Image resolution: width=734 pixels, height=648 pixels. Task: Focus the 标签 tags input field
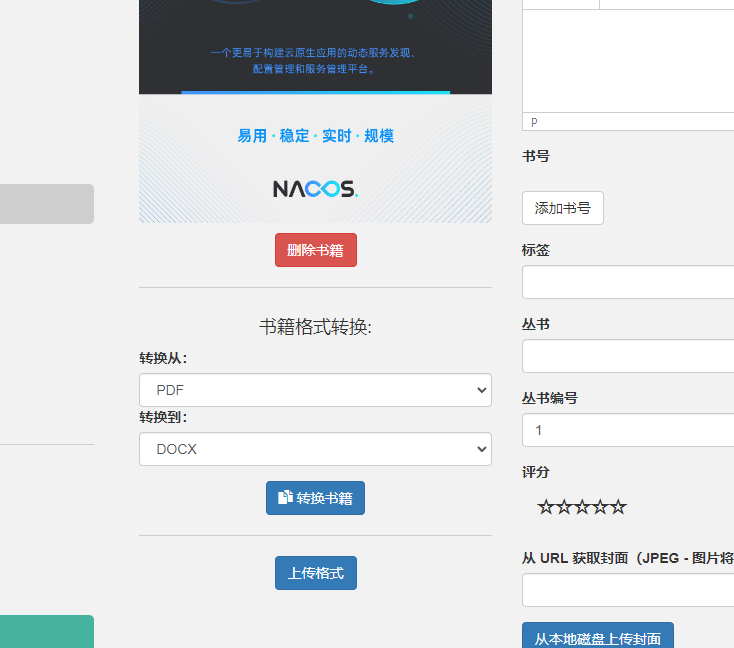coord(628,282)
